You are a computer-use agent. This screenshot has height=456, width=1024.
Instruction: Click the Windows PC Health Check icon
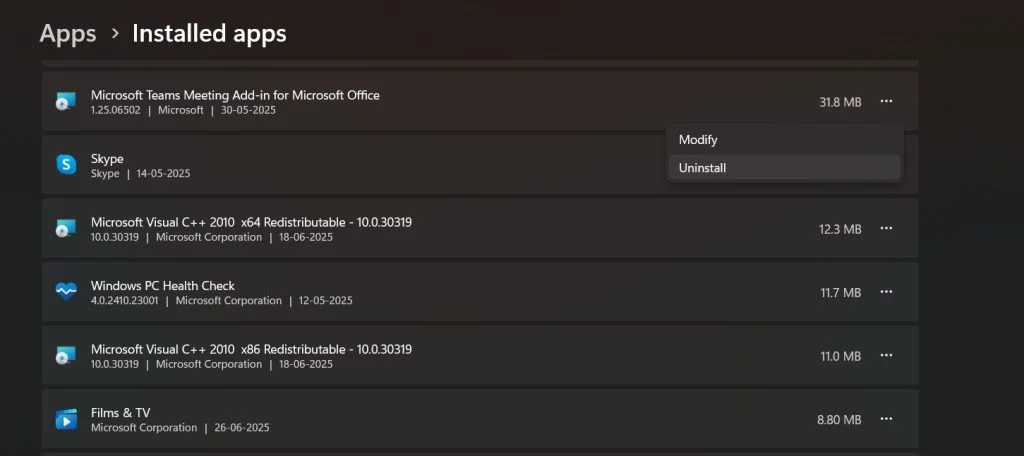tap(66, 292)
